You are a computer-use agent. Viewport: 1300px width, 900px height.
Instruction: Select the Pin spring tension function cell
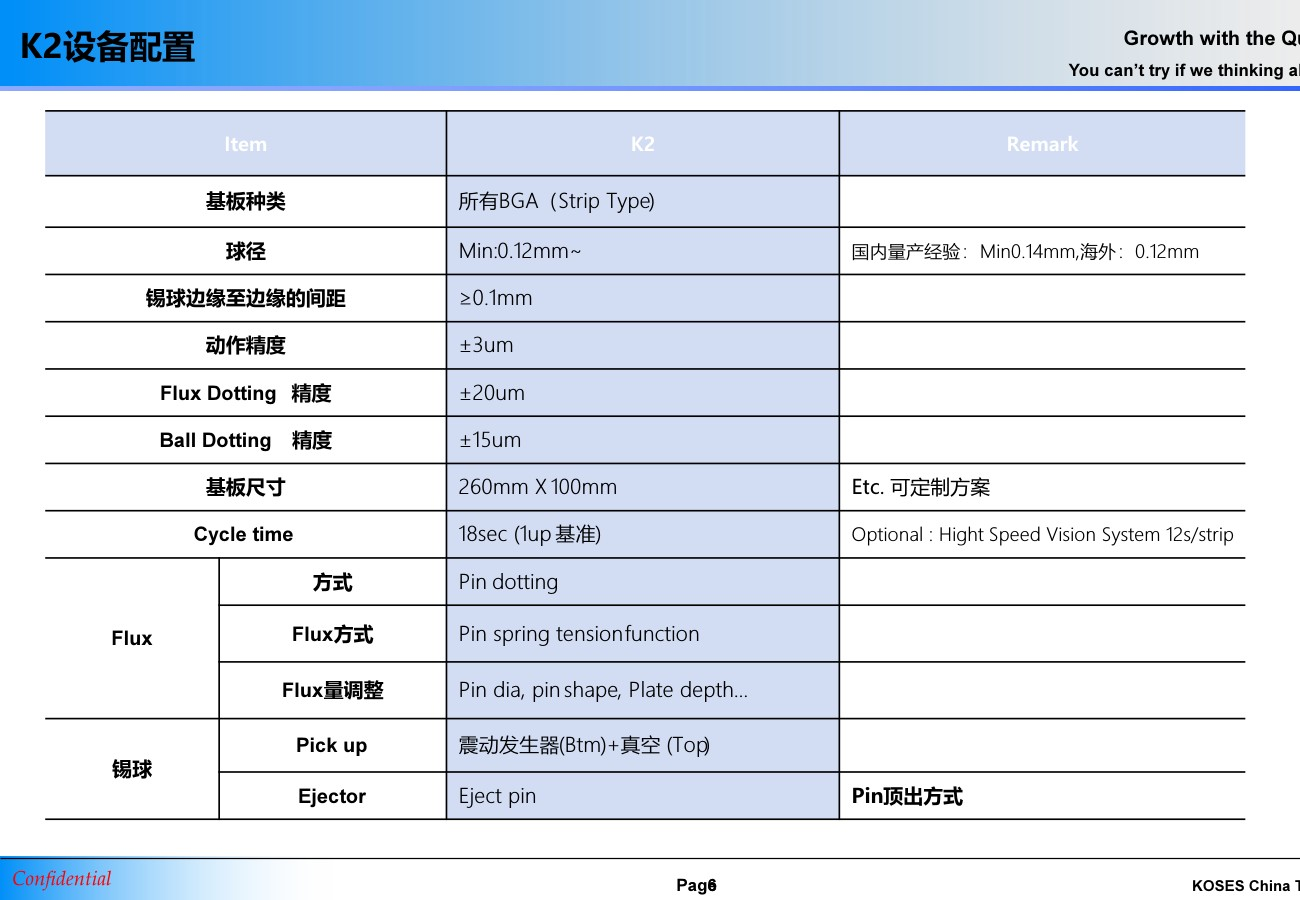click(578, 634)
